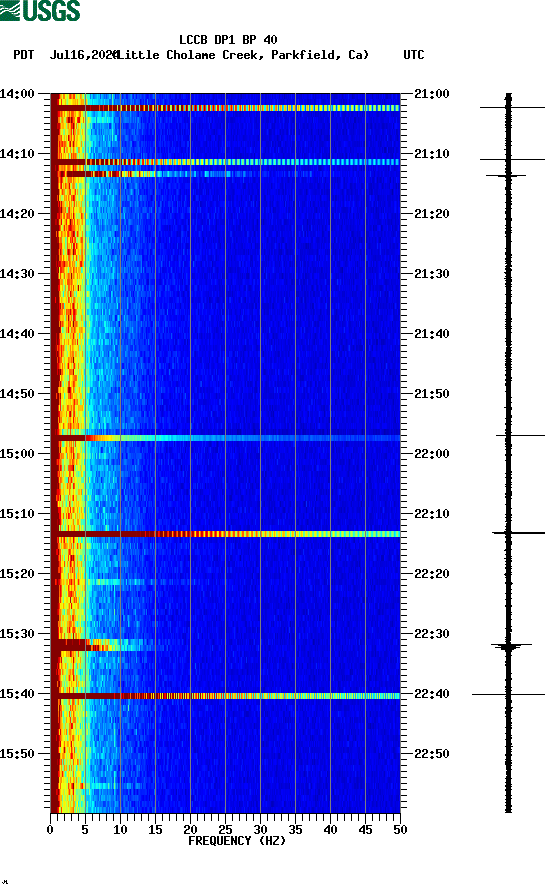Click the "25" frequency axis label
Viewport: 552px width, 893px height.
click(x=225, y=830)
